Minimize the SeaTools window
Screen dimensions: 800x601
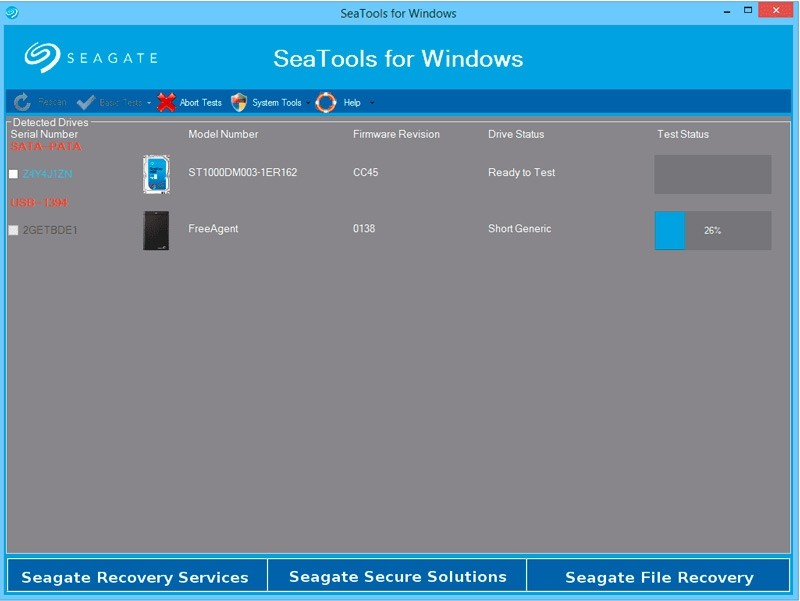727,11
